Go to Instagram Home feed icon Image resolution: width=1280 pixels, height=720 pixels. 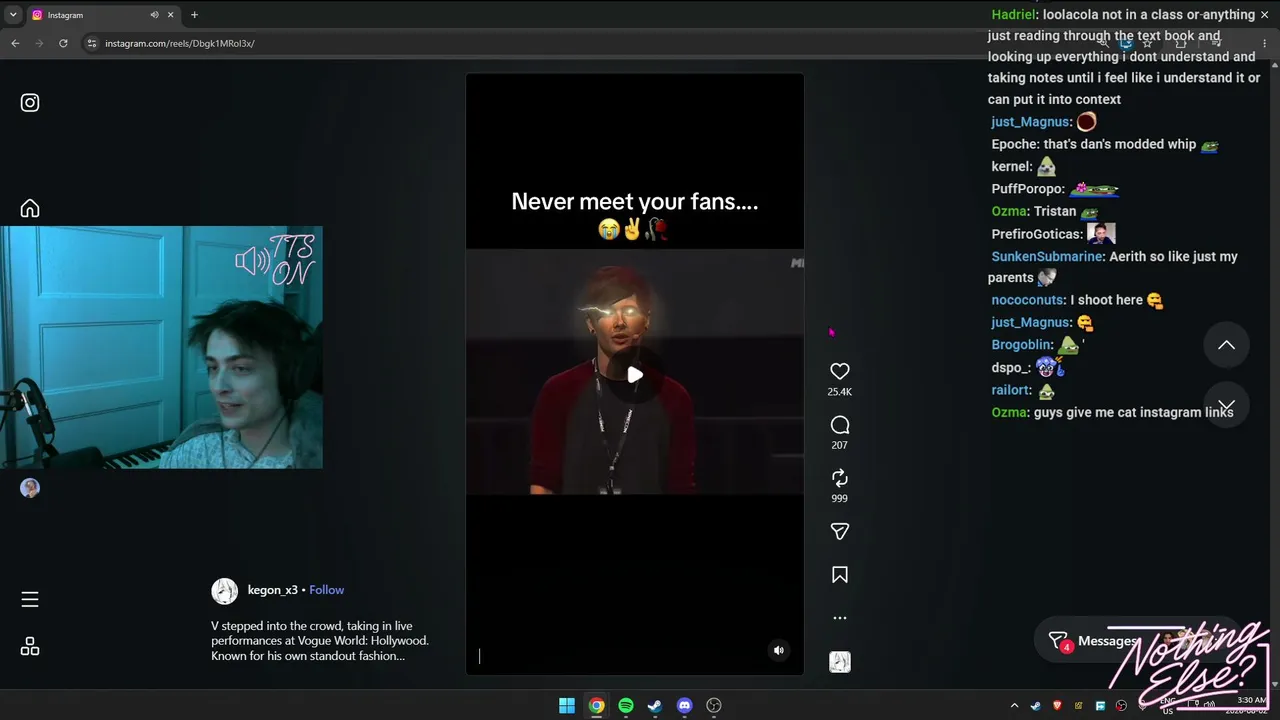click(x=30, y=208)
